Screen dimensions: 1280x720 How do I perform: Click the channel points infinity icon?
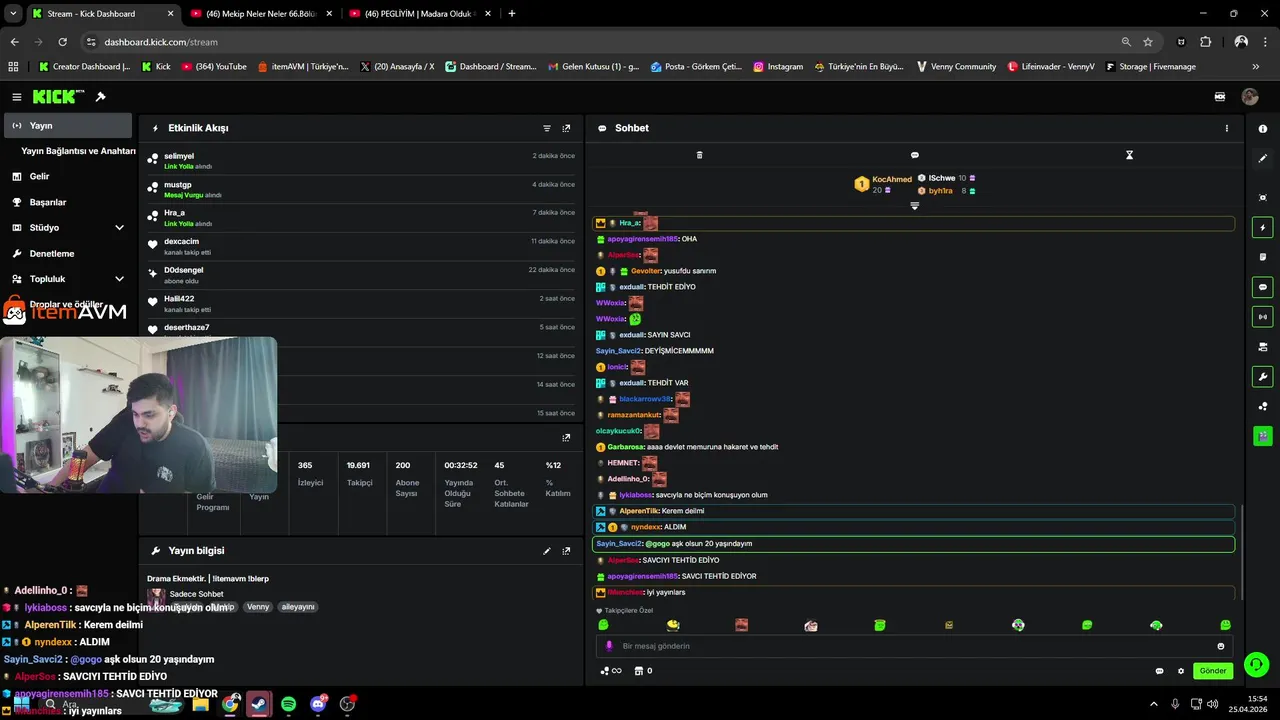pos(610,671)
